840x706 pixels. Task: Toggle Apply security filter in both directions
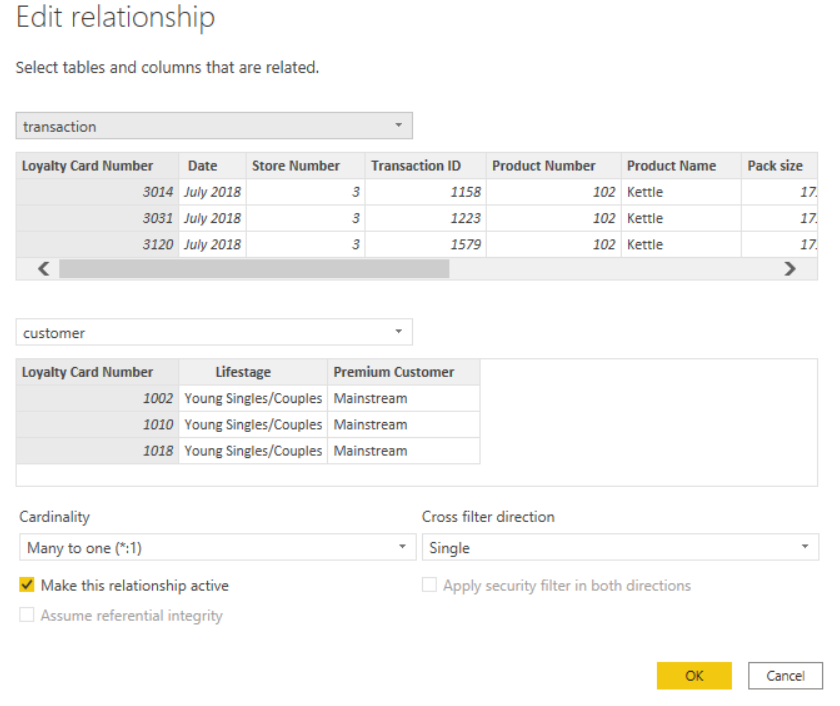pyautogui.click(x=429, y=585)
